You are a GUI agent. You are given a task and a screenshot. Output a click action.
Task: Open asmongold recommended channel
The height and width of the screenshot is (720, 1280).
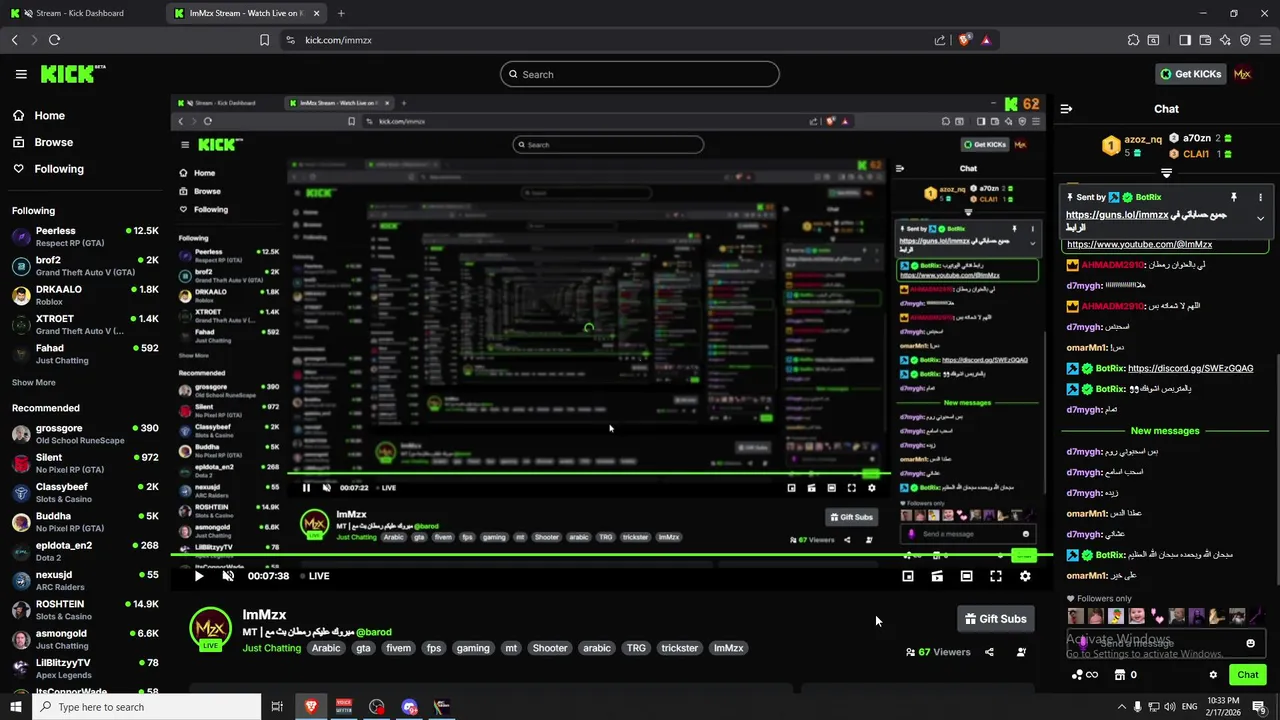(85, 639)
